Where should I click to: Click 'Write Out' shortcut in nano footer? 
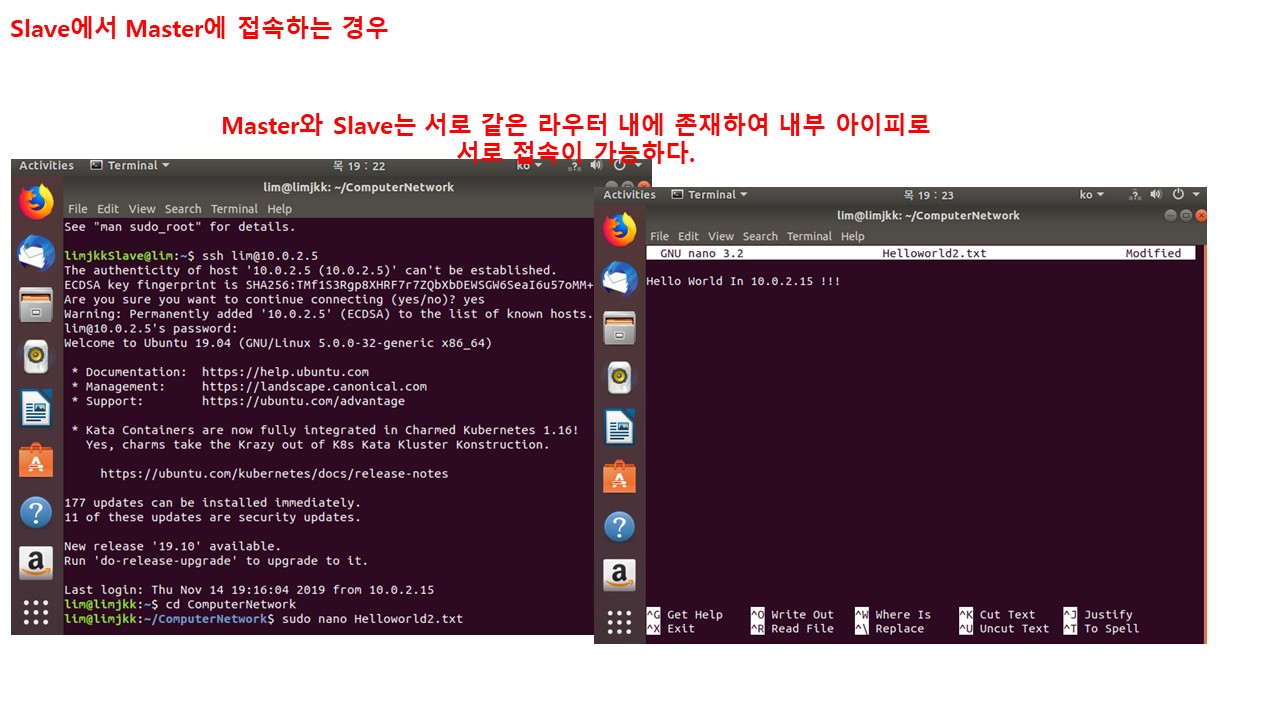802,615
